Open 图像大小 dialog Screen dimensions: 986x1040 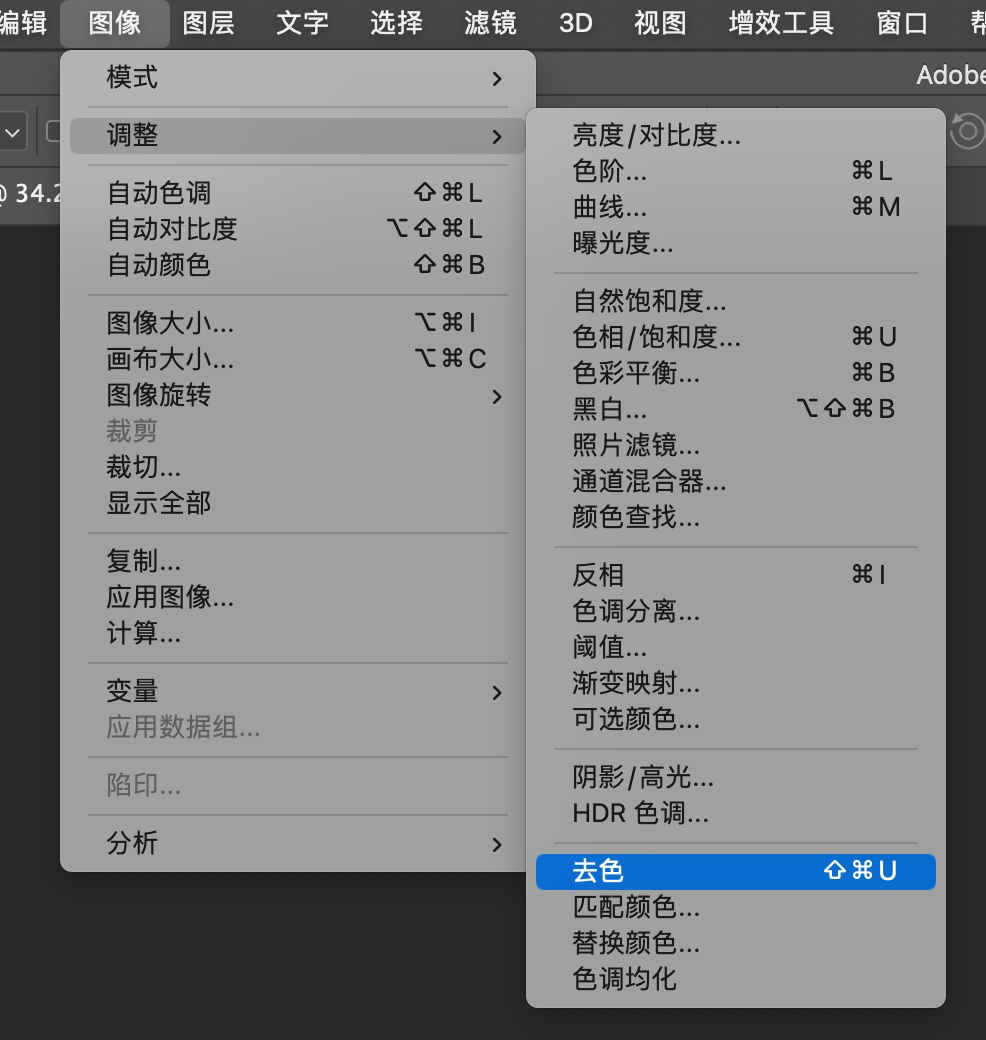(x=298, y=323)
